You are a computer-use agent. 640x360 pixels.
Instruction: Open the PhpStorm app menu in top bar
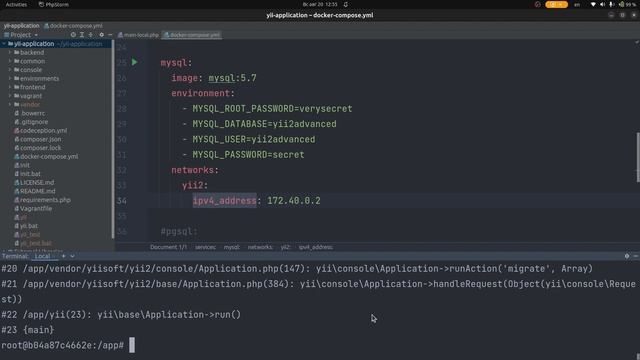pos(54,4)
